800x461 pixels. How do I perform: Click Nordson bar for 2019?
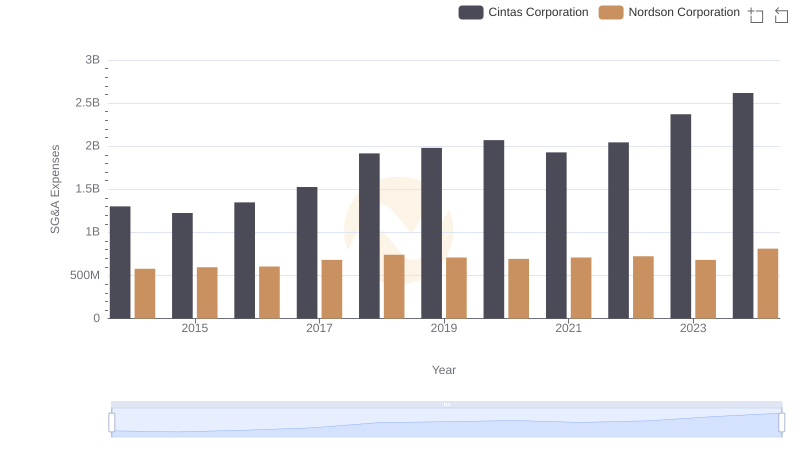tap(456, 288)
